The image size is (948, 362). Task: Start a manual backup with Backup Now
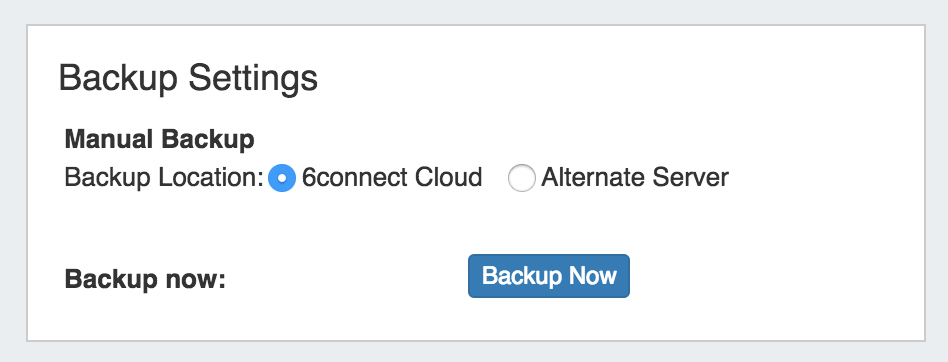[x=549, y=276]
